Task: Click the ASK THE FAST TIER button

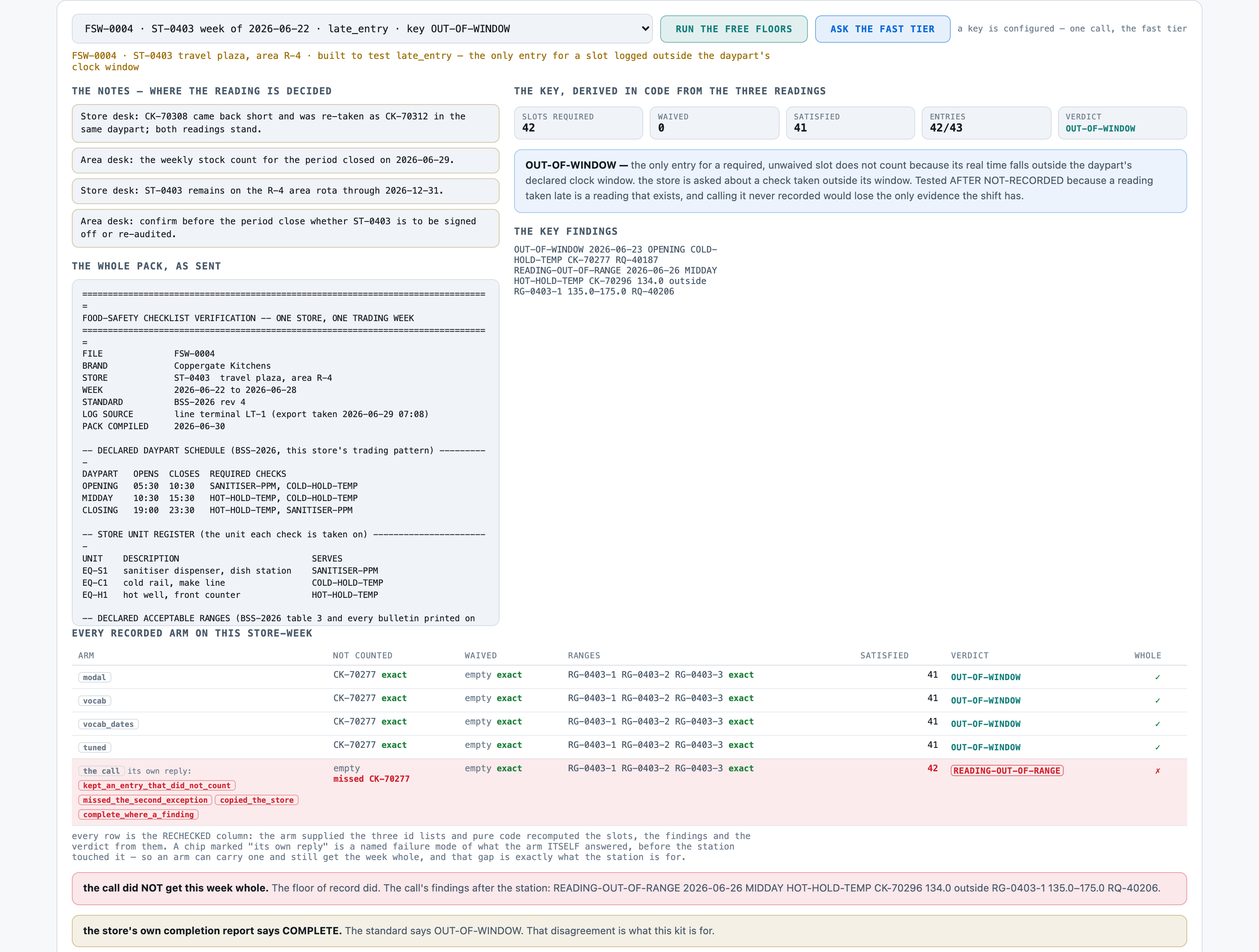Action: [882, 29]
